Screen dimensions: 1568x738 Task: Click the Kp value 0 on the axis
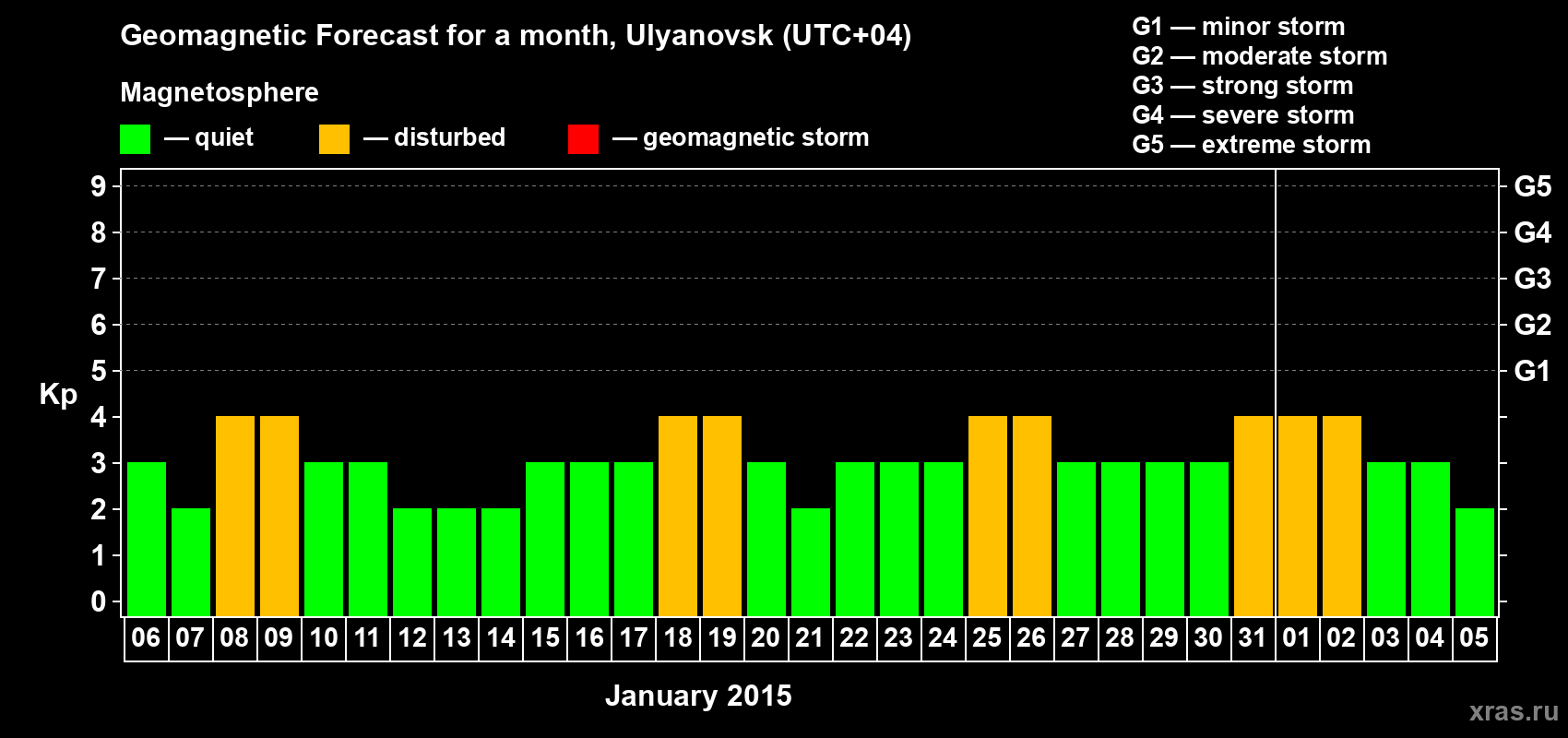99,601
